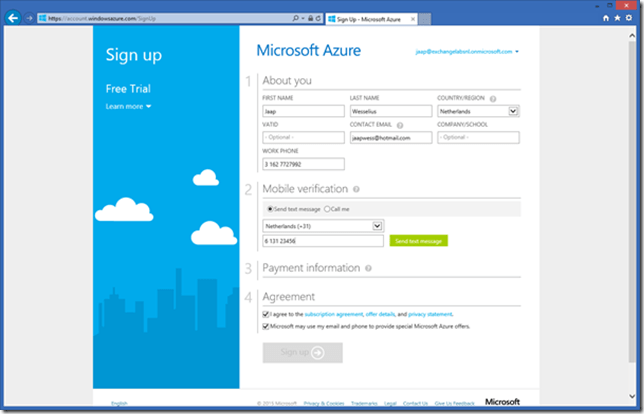Click the green Send text message button
Screen dimensions: 644x414
coord(420,241)
